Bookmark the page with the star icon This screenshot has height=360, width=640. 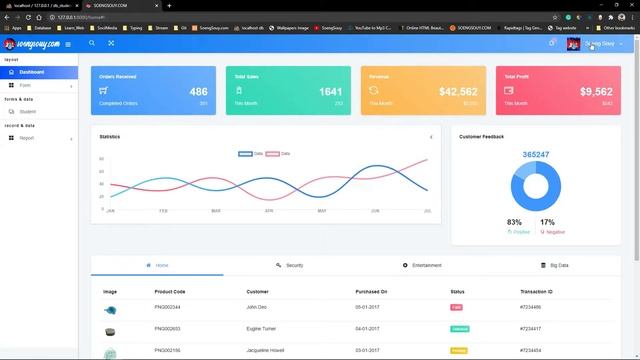(x=555, y=18)
